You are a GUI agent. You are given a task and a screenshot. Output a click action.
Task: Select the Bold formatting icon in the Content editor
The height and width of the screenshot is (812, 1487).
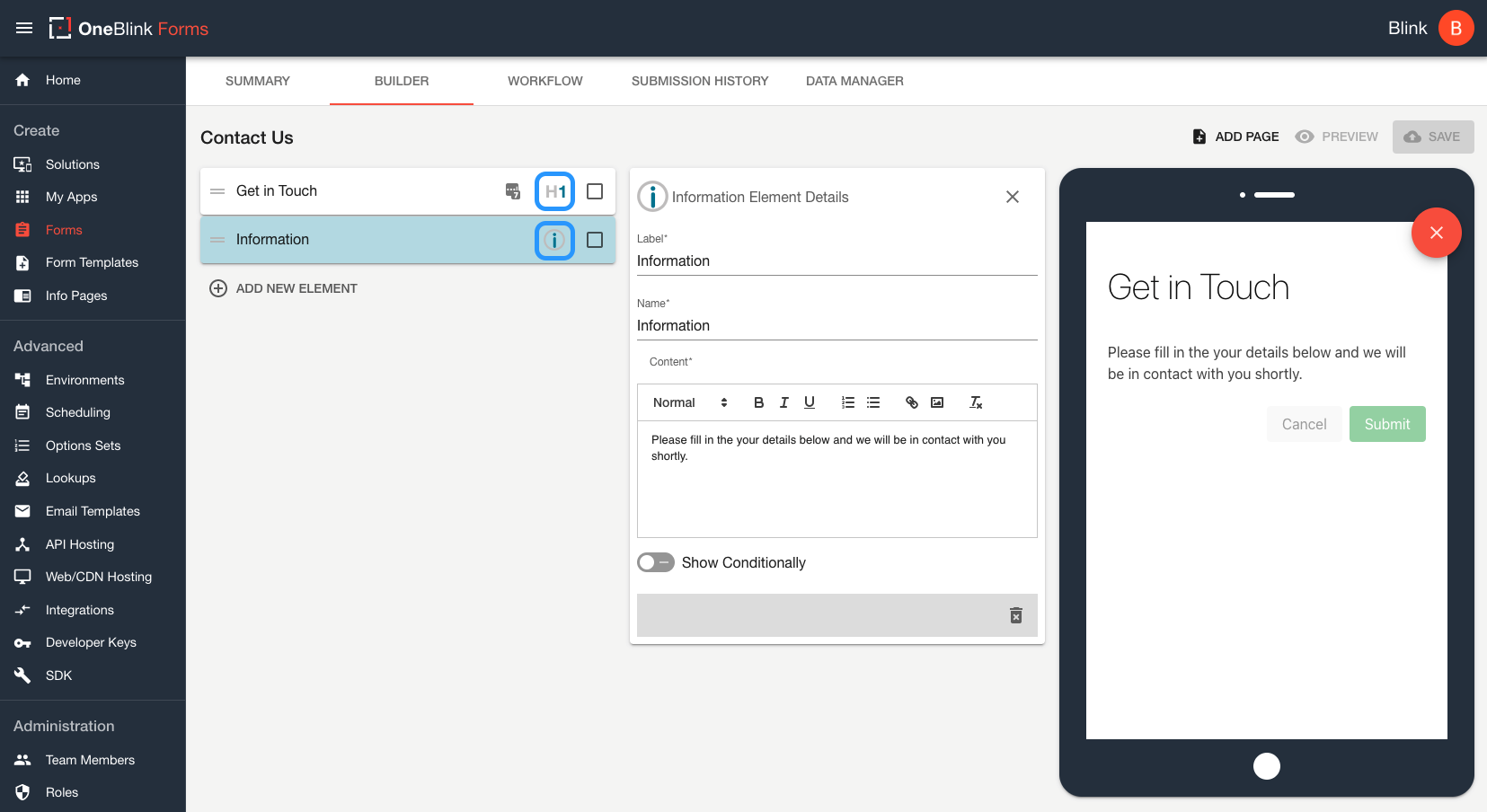(759, 402)
